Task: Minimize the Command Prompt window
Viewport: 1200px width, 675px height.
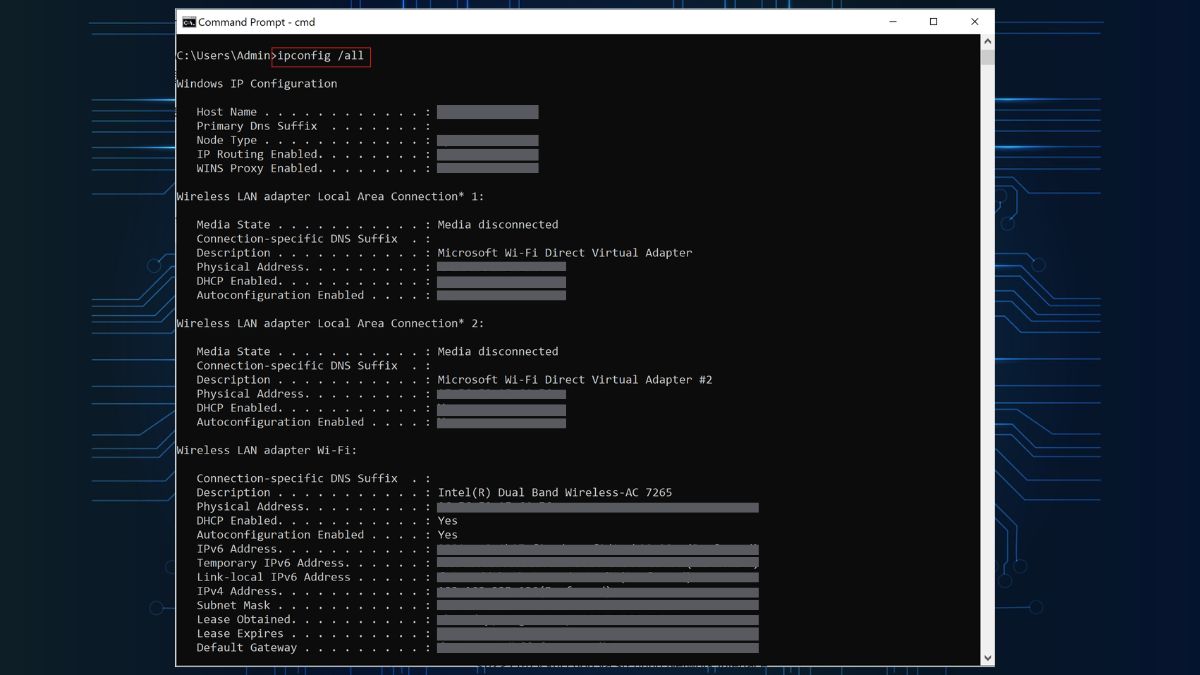Action: tap(891, 22)
